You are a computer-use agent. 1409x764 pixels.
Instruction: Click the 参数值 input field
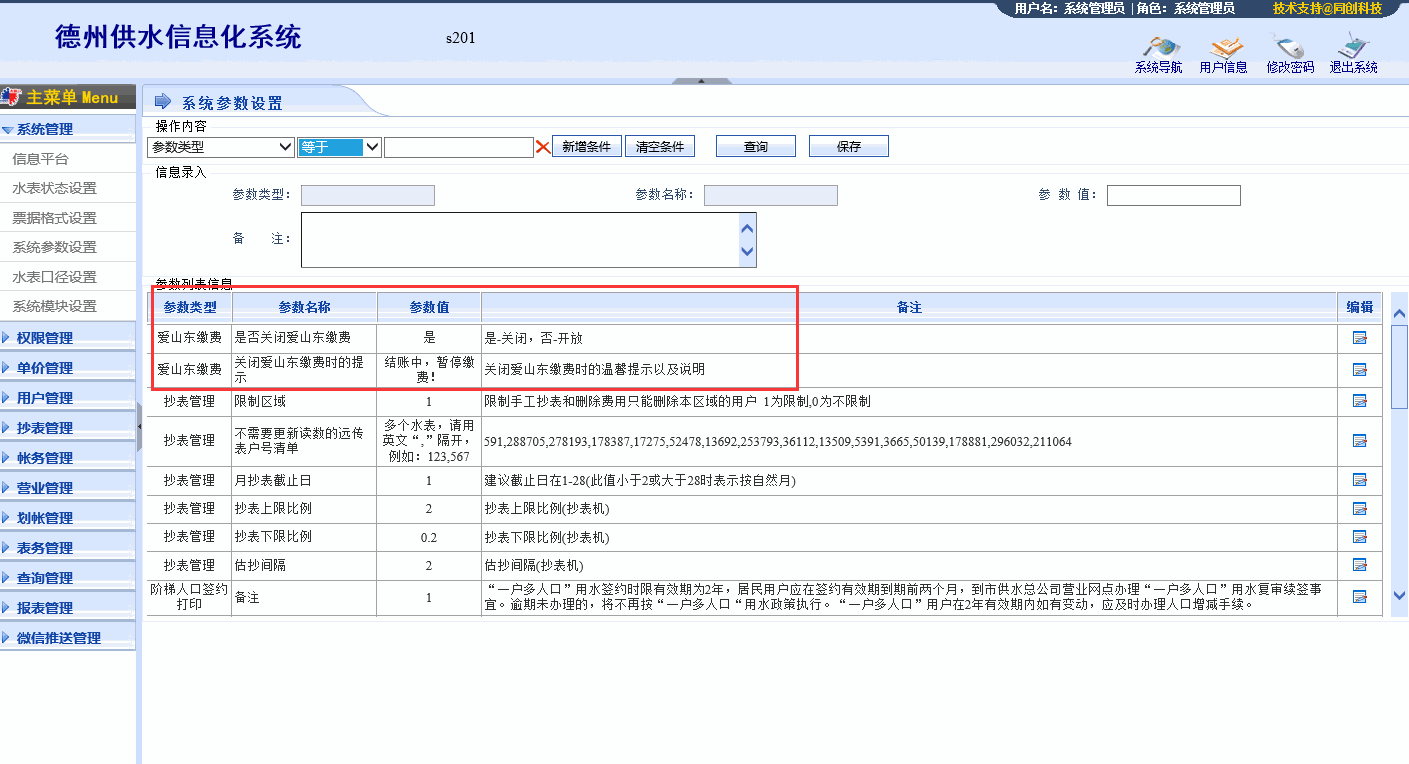[x=1173, y=195]
